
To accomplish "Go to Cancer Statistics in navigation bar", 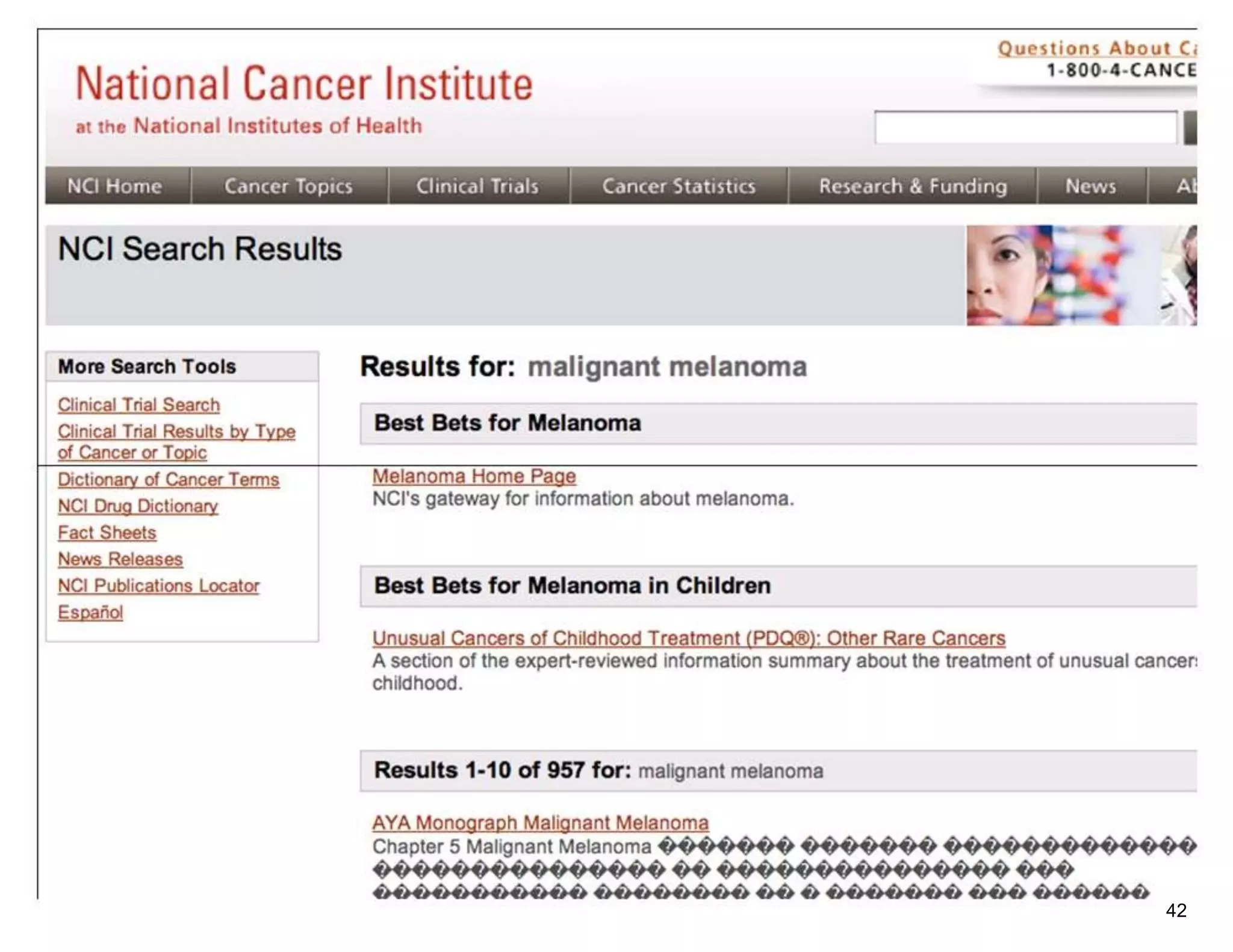I will (x=679, y=186).
